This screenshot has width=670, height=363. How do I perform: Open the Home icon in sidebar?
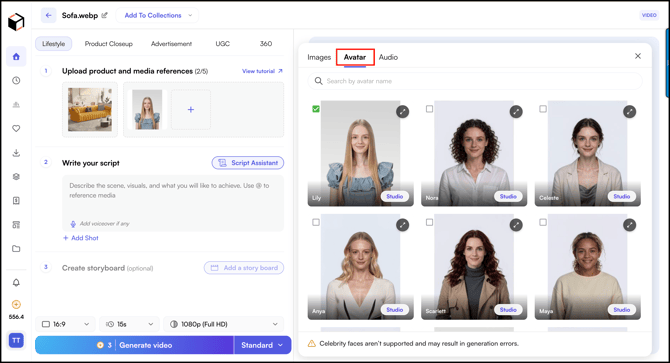(16, 57)
